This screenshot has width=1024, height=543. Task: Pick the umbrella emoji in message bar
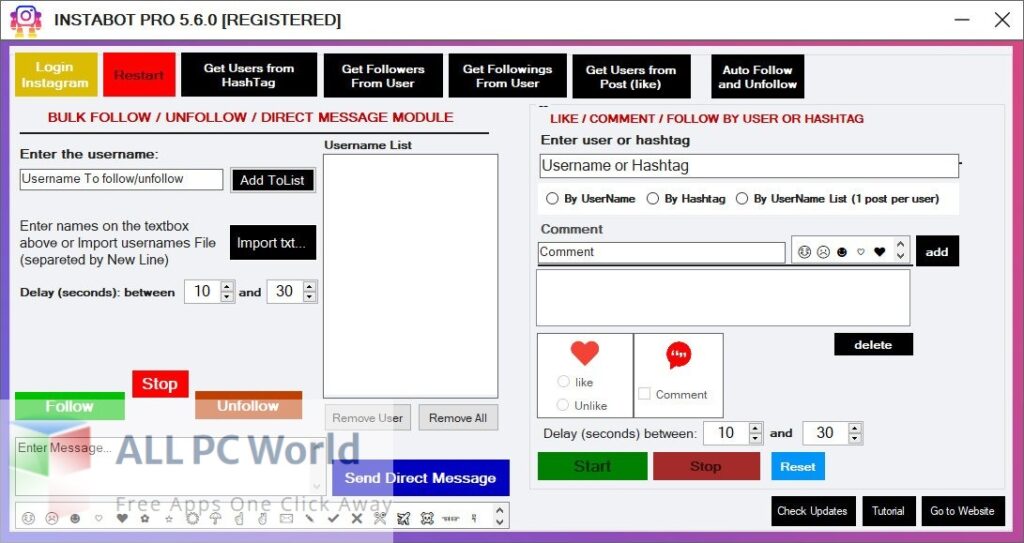(214, 518)
